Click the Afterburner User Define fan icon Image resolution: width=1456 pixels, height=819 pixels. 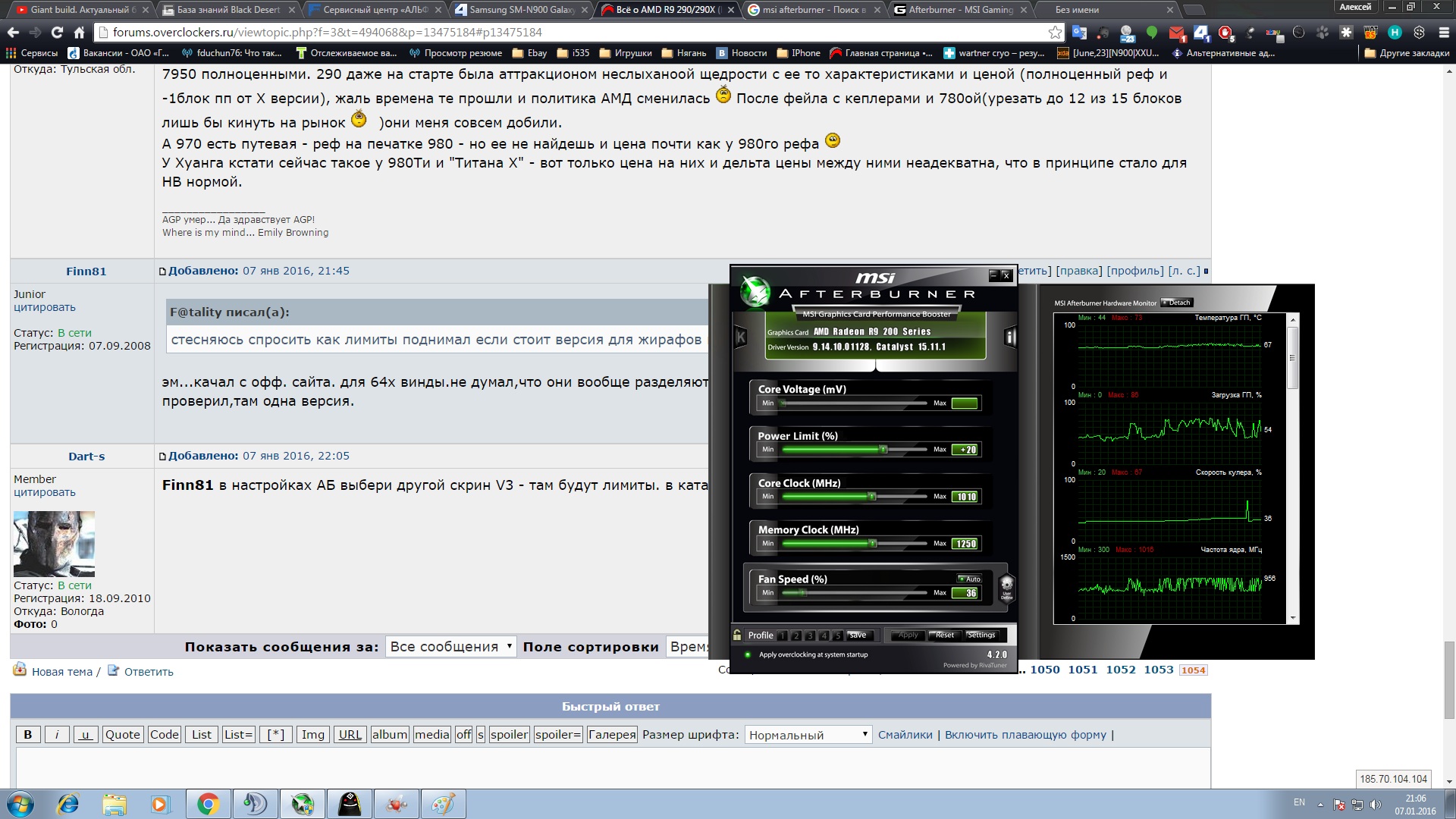[x=1006, y=587]
